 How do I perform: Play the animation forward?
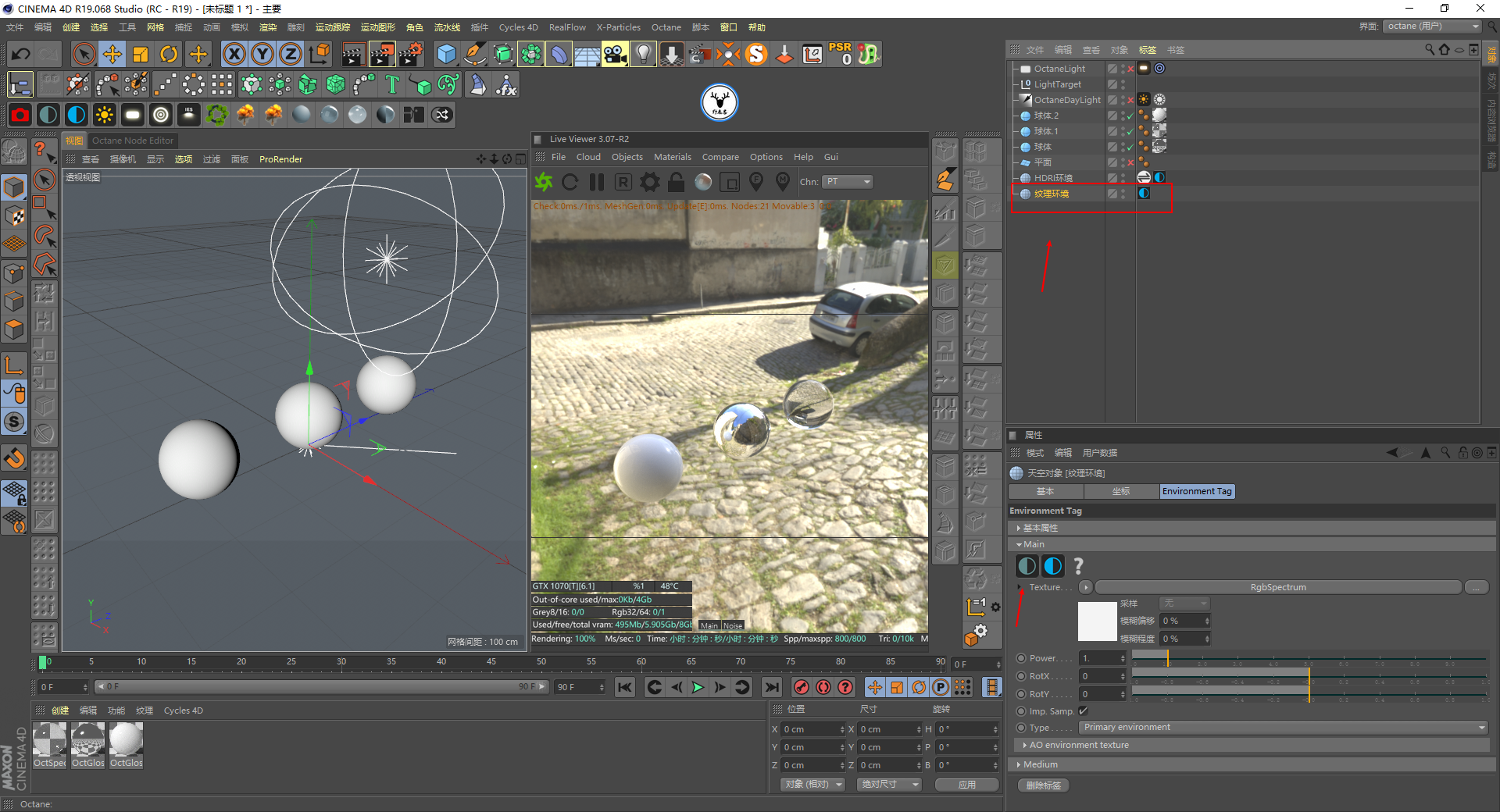[x=698, y=687]
